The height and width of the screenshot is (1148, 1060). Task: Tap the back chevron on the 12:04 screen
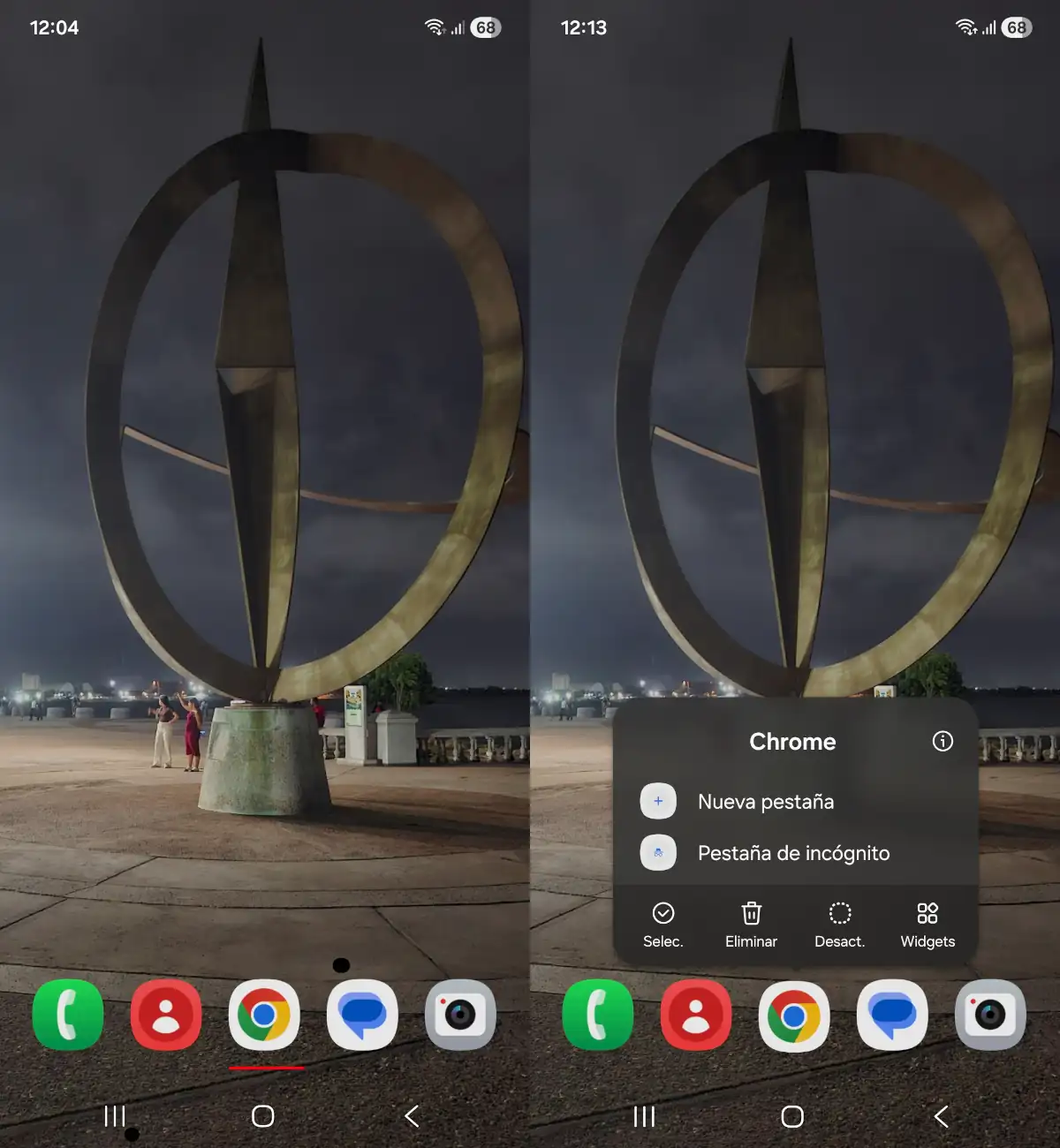(x=412, y=1116)
